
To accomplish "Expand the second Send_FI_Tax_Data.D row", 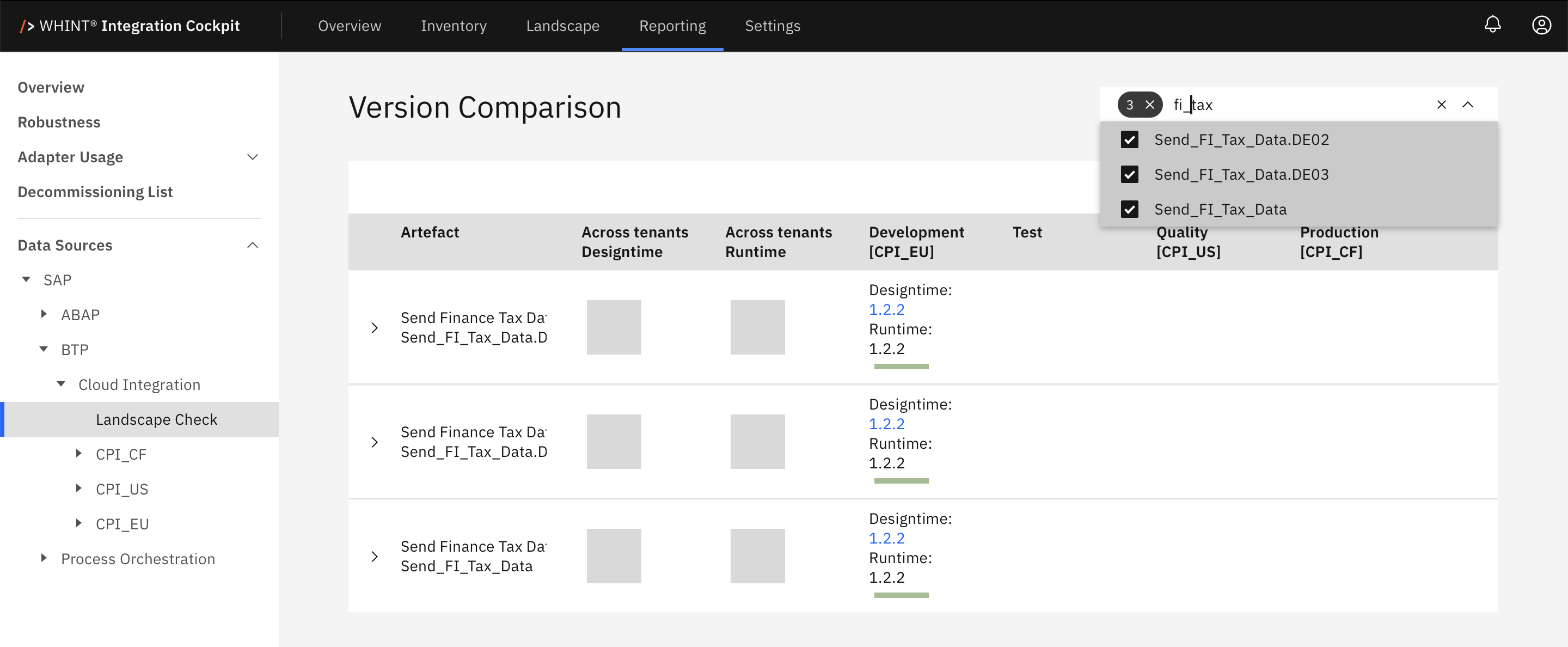I will (x=375, y=442).
